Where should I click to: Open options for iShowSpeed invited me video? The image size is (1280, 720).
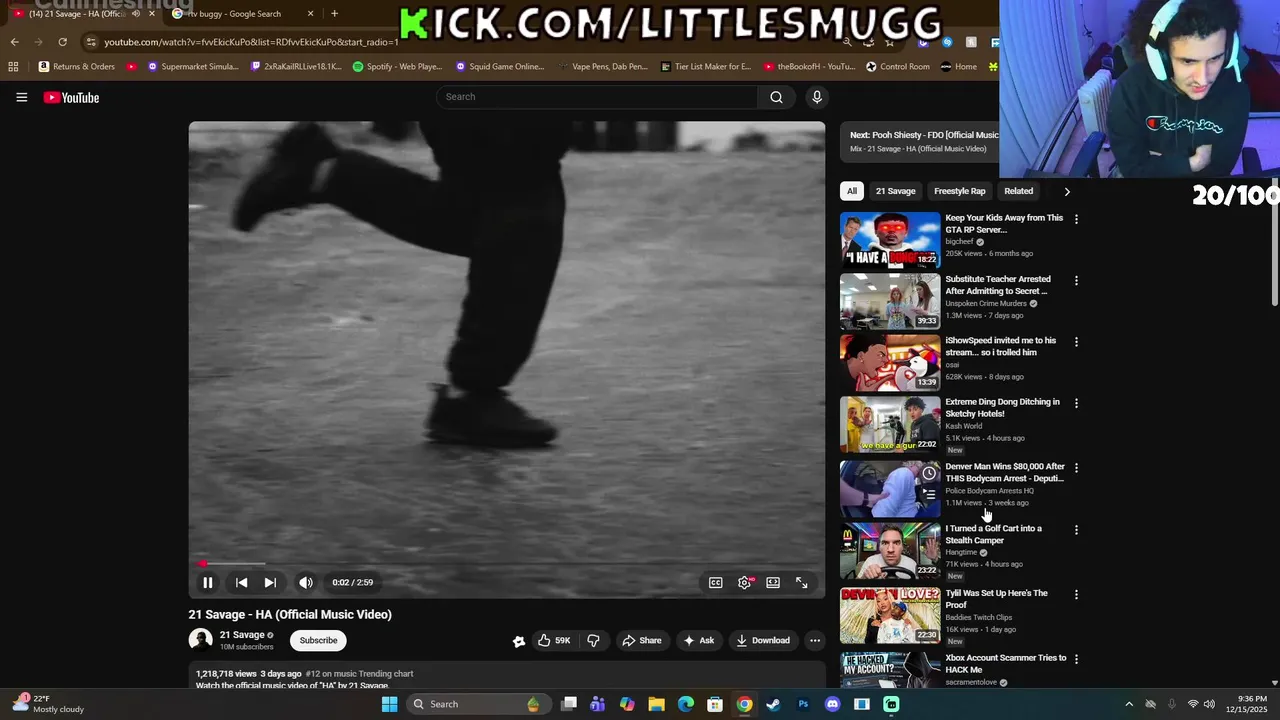(x=1076, y=341)
